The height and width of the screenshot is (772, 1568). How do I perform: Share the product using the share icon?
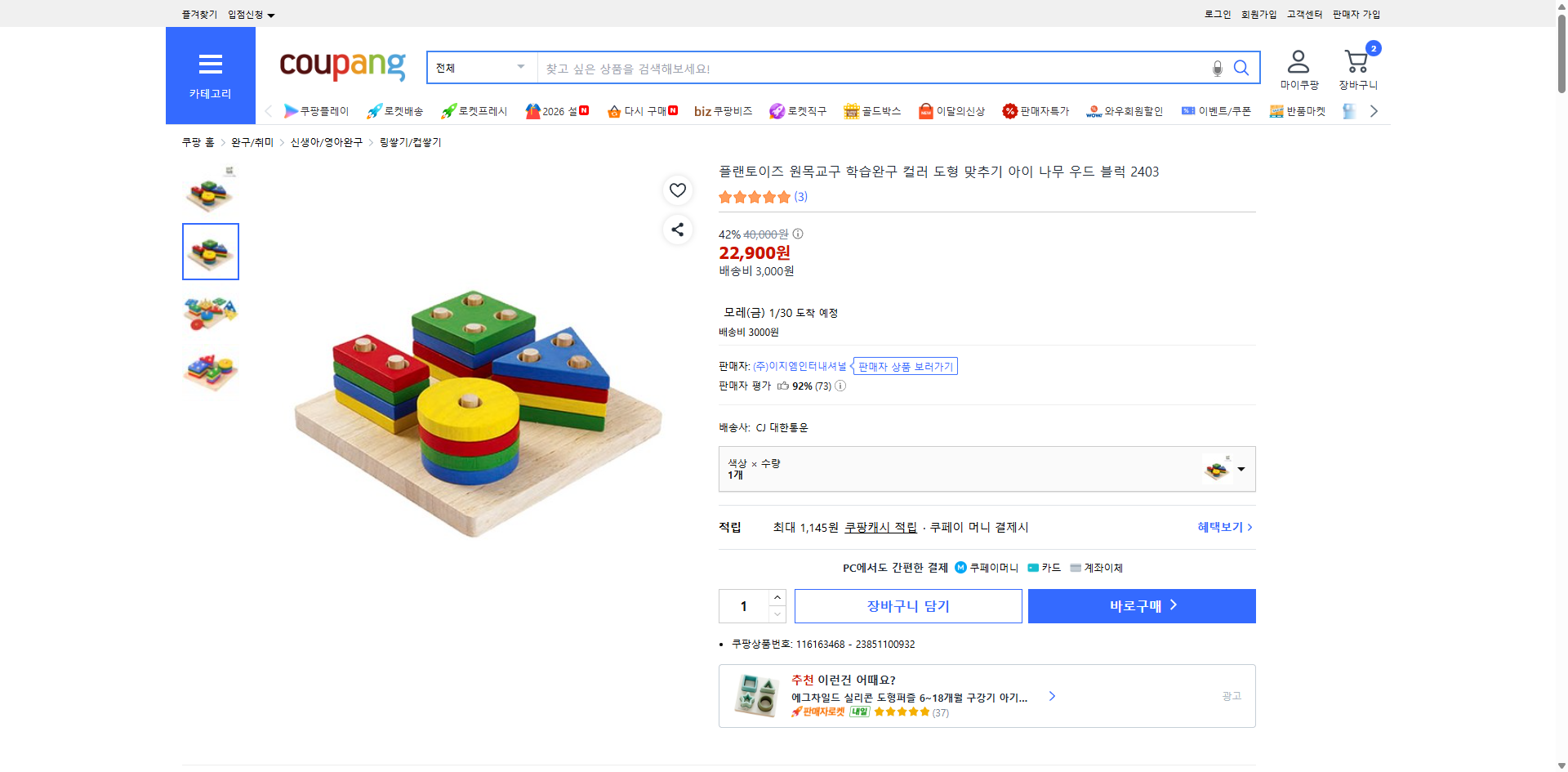tap(677, 230)
